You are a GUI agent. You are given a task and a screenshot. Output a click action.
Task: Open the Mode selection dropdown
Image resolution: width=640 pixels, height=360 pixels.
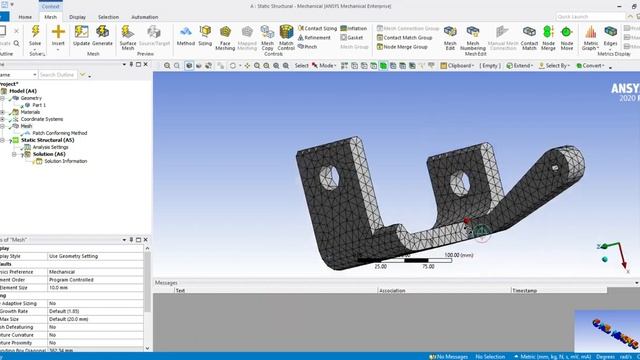(324, 66)
